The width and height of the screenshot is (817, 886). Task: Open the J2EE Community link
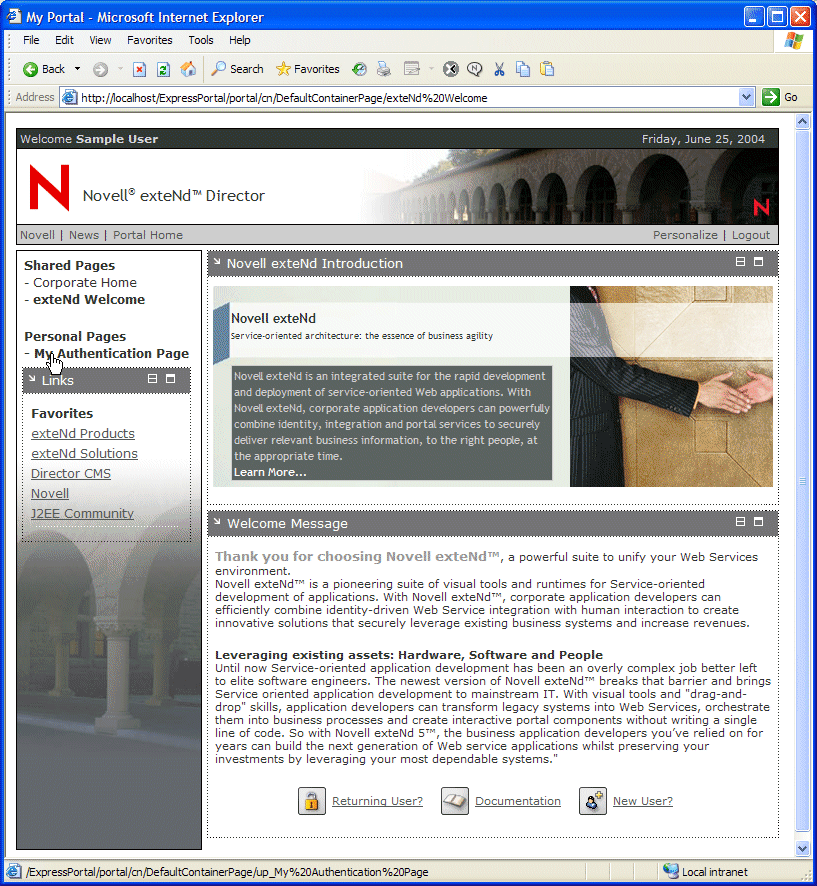82,514
